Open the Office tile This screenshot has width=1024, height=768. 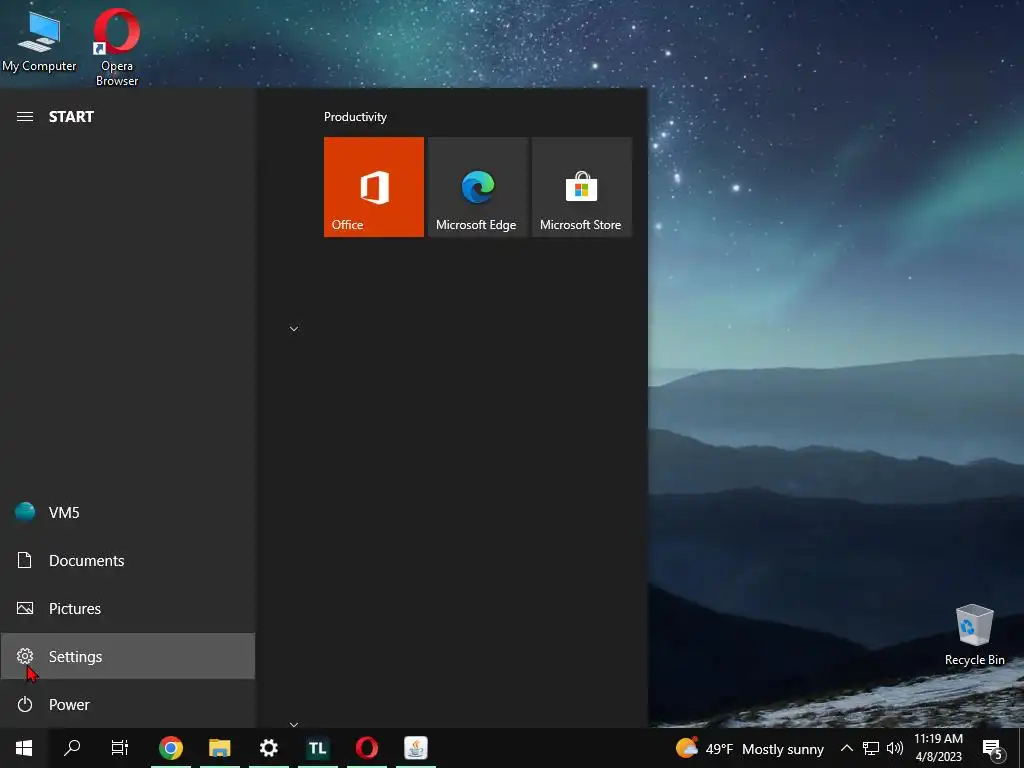click(x=374, y=187)
